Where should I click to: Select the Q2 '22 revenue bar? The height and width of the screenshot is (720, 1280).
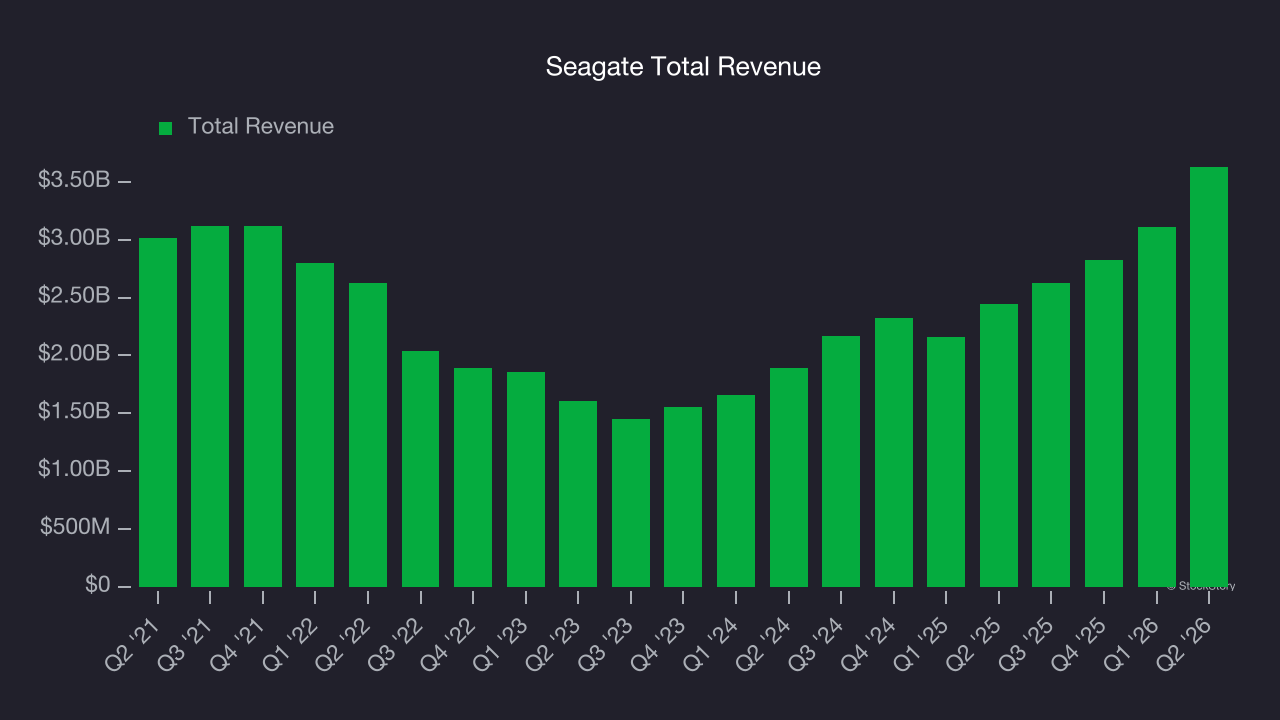[x=368, y=435]
